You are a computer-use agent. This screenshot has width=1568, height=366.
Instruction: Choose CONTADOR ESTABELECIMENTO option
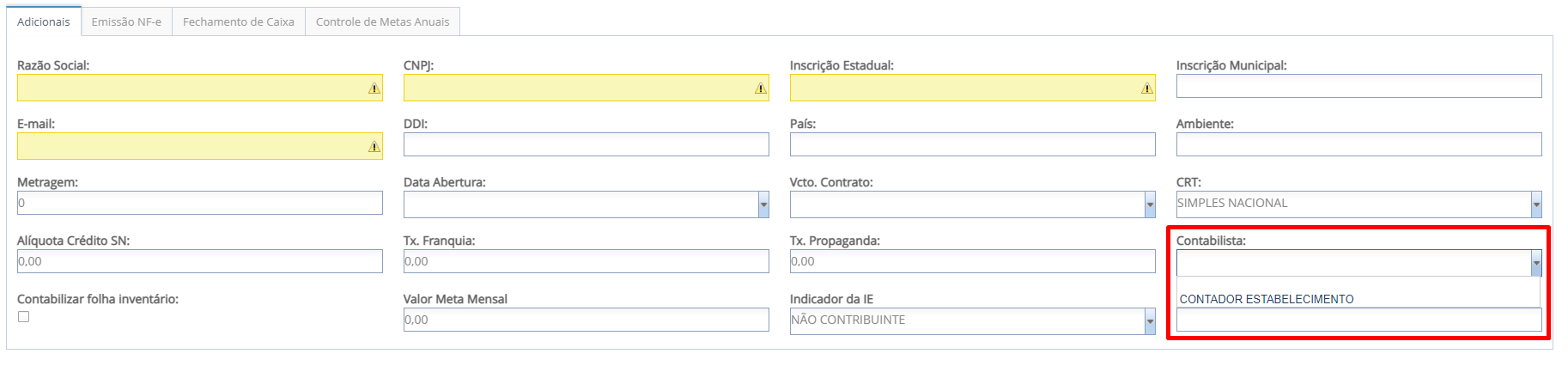[1267, 299]
